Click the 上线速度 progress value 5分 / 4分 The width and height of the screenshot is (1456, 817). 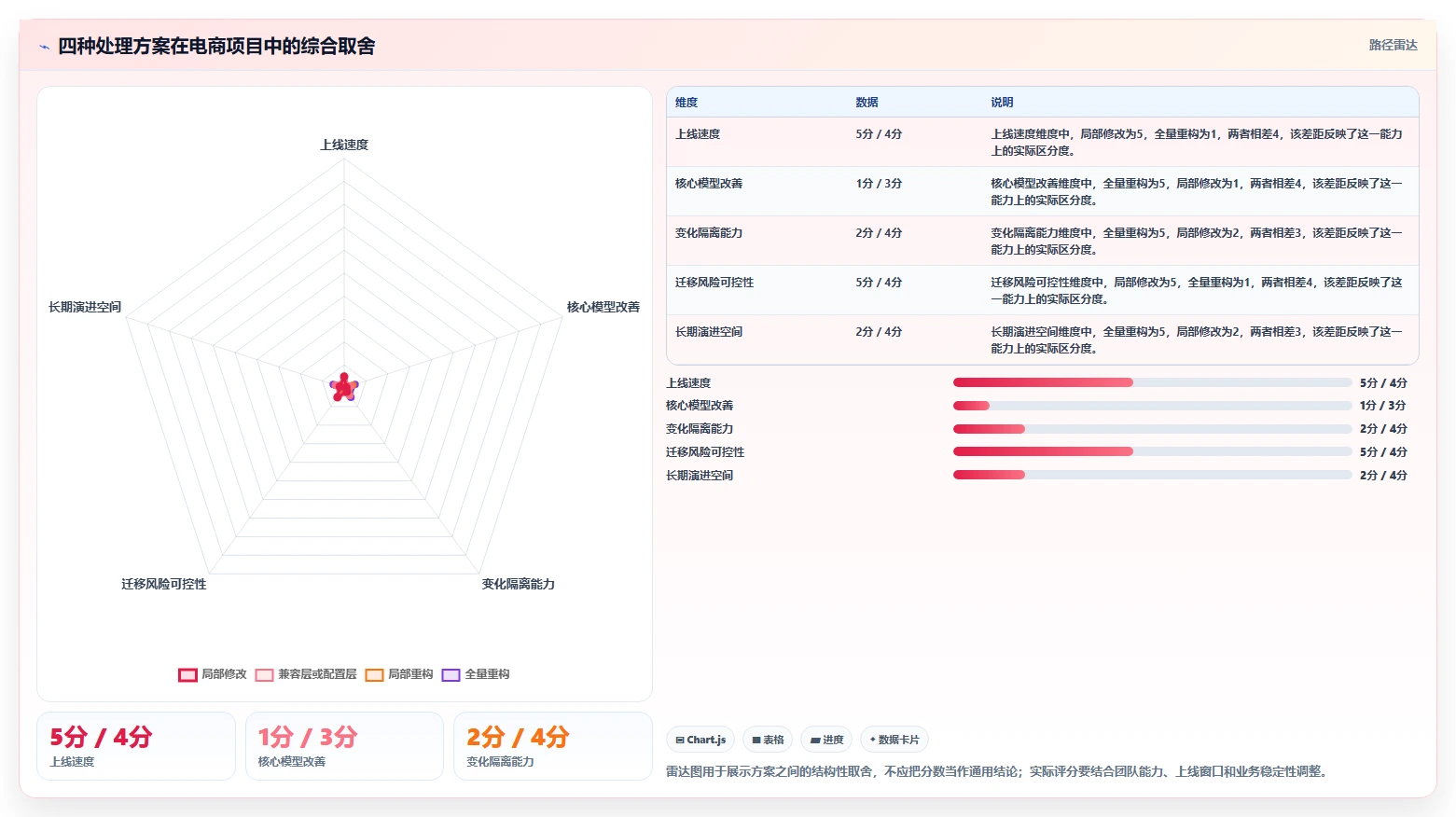click(x=1383, y=383)
